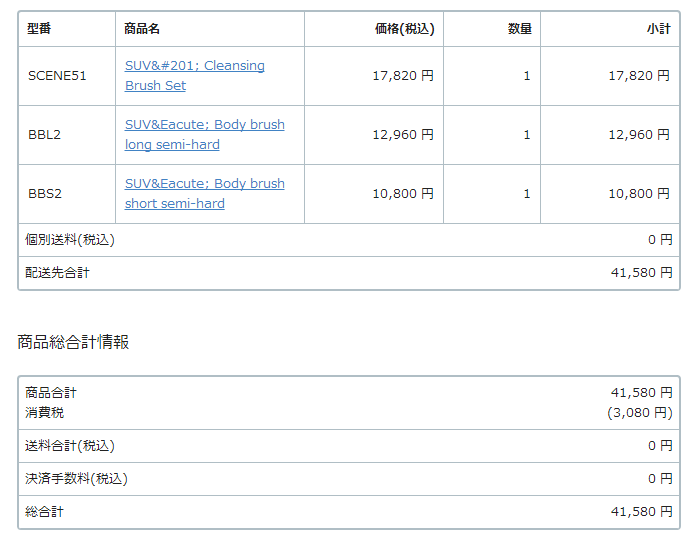Click the (3,080 円) consumption tax amount

pos(640,413)
